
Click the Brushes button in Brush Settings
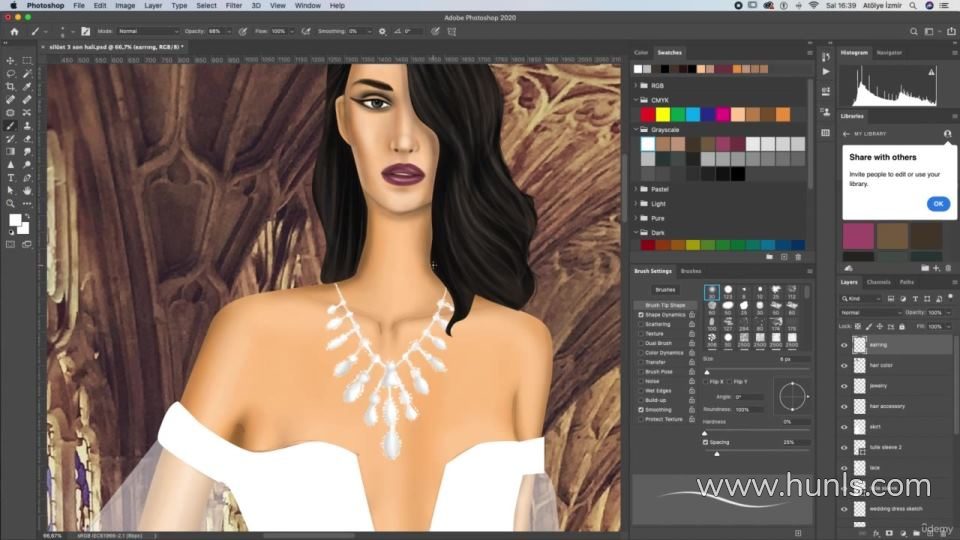[665, 289]
